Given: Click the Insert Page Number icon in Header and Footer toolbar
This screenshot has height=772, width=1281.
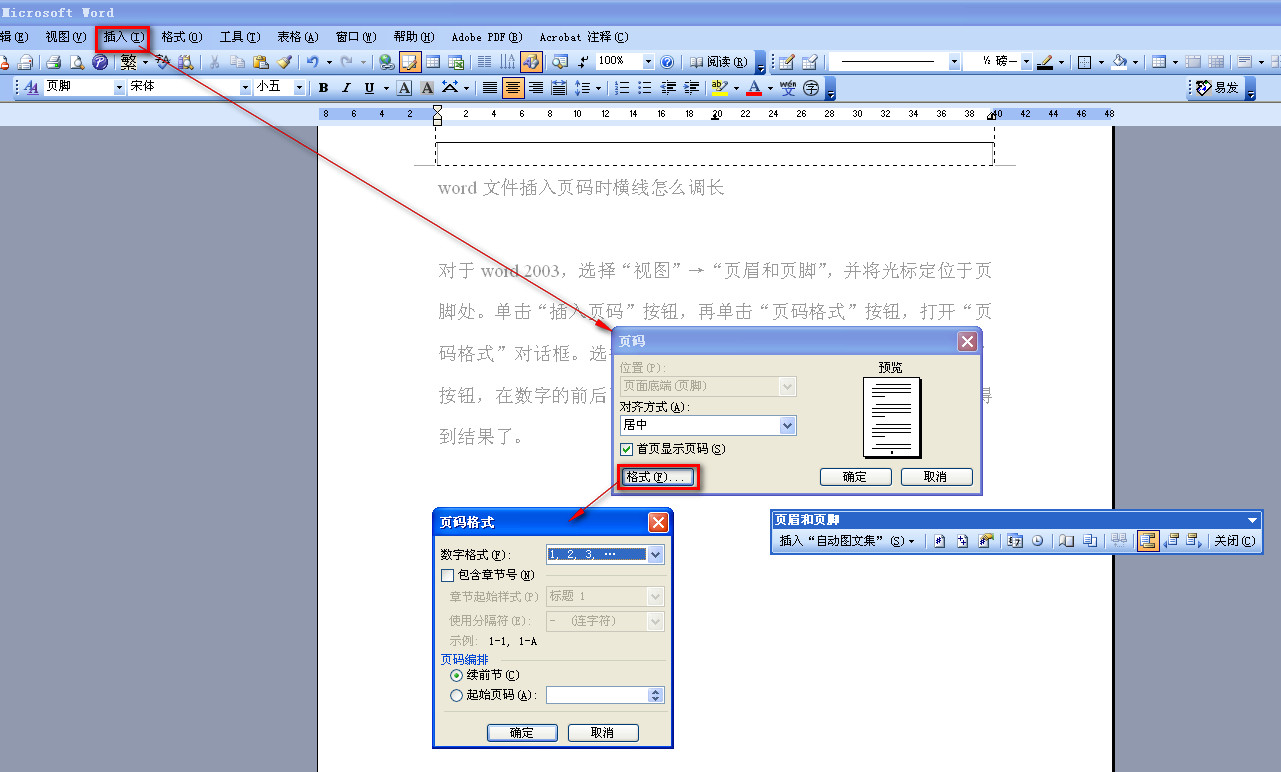Looking at the screenshot, I should click(940, 541).
